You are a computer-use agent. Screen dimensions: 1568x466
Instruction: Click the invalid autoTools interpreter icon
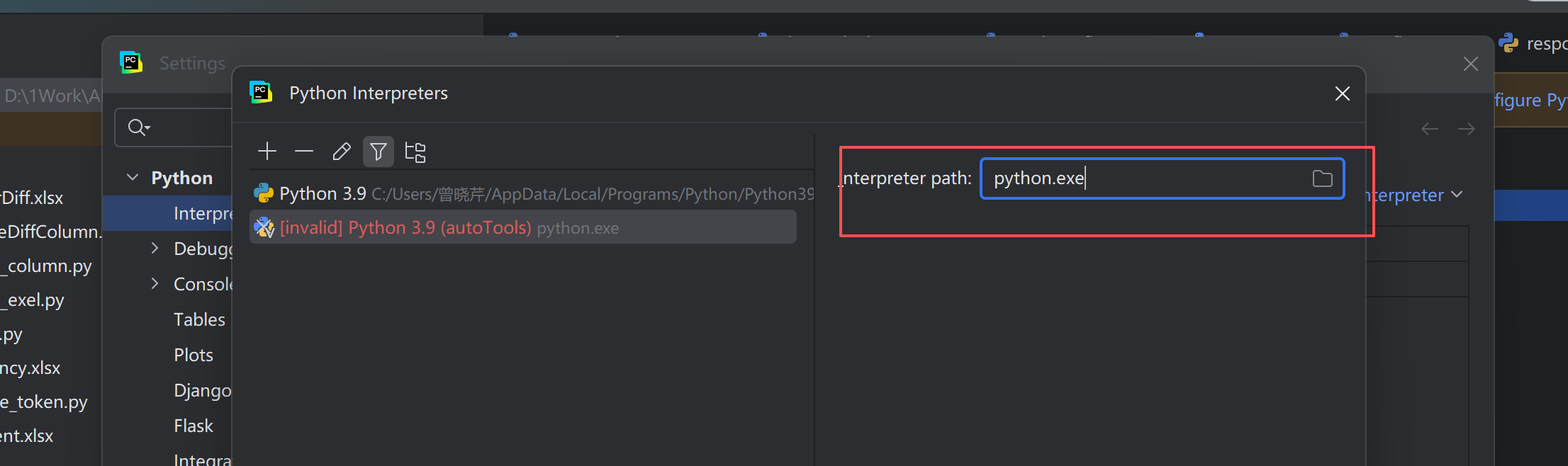[264, 227]
